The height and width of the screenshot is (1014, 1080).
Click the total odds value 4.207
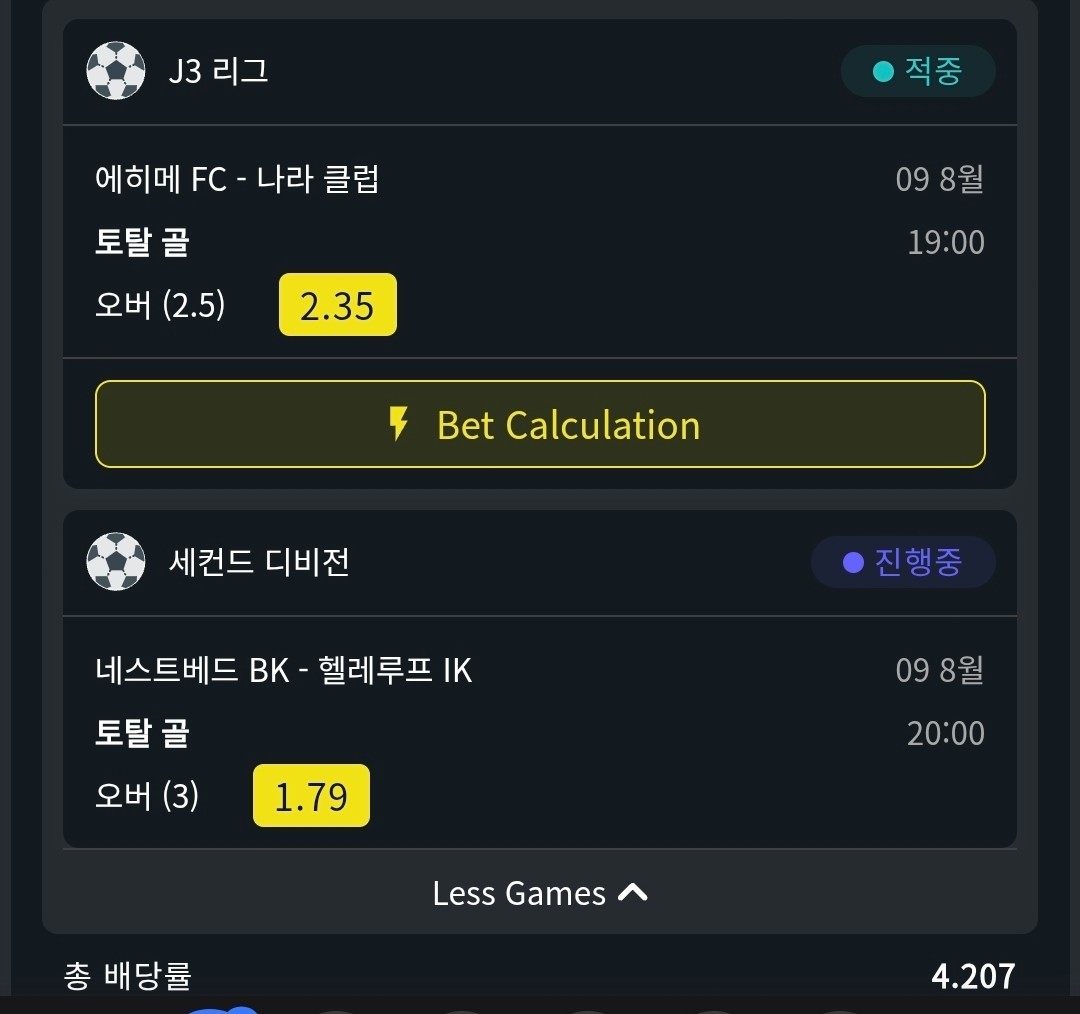pyautogui.click(x=973, y=976)
